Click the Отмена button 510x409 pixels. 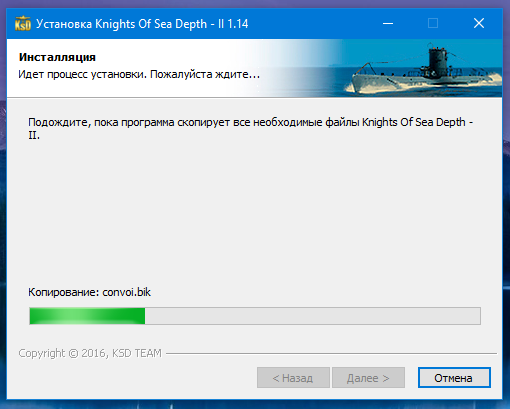[454, 378]
